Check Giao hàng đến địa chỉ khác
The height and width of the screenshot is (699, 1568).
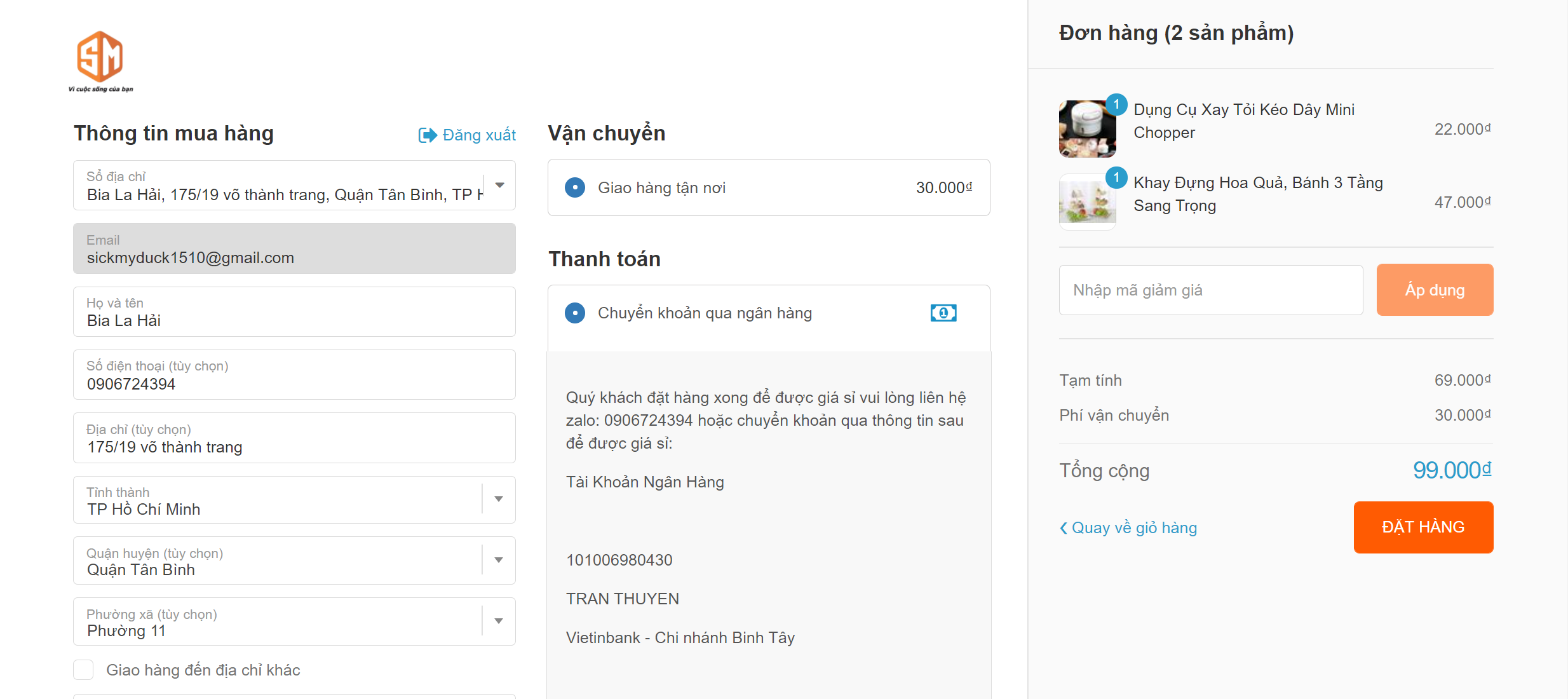click(x=83, y=670)
